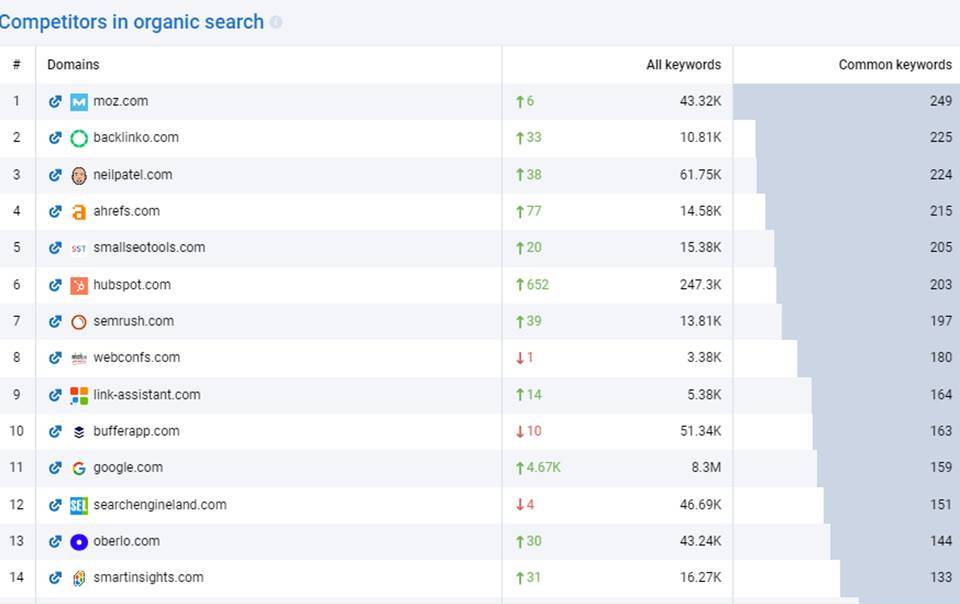Click the external link icon beside smartinsights.com
The height and width of the screenshot is (604, 960).
pos(56,577)
